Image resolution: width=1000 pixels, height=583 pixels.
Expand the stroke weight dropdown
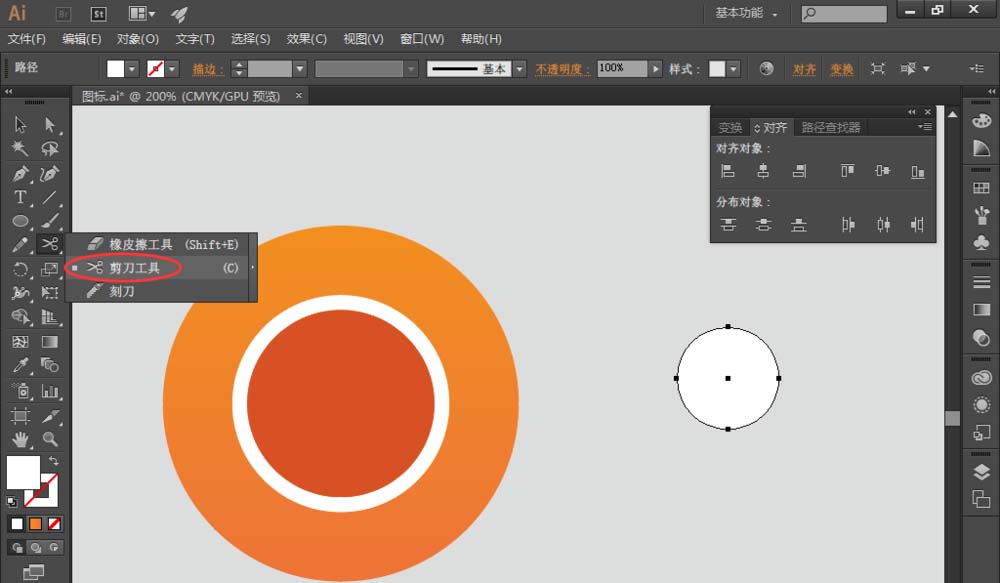point(300,69)
